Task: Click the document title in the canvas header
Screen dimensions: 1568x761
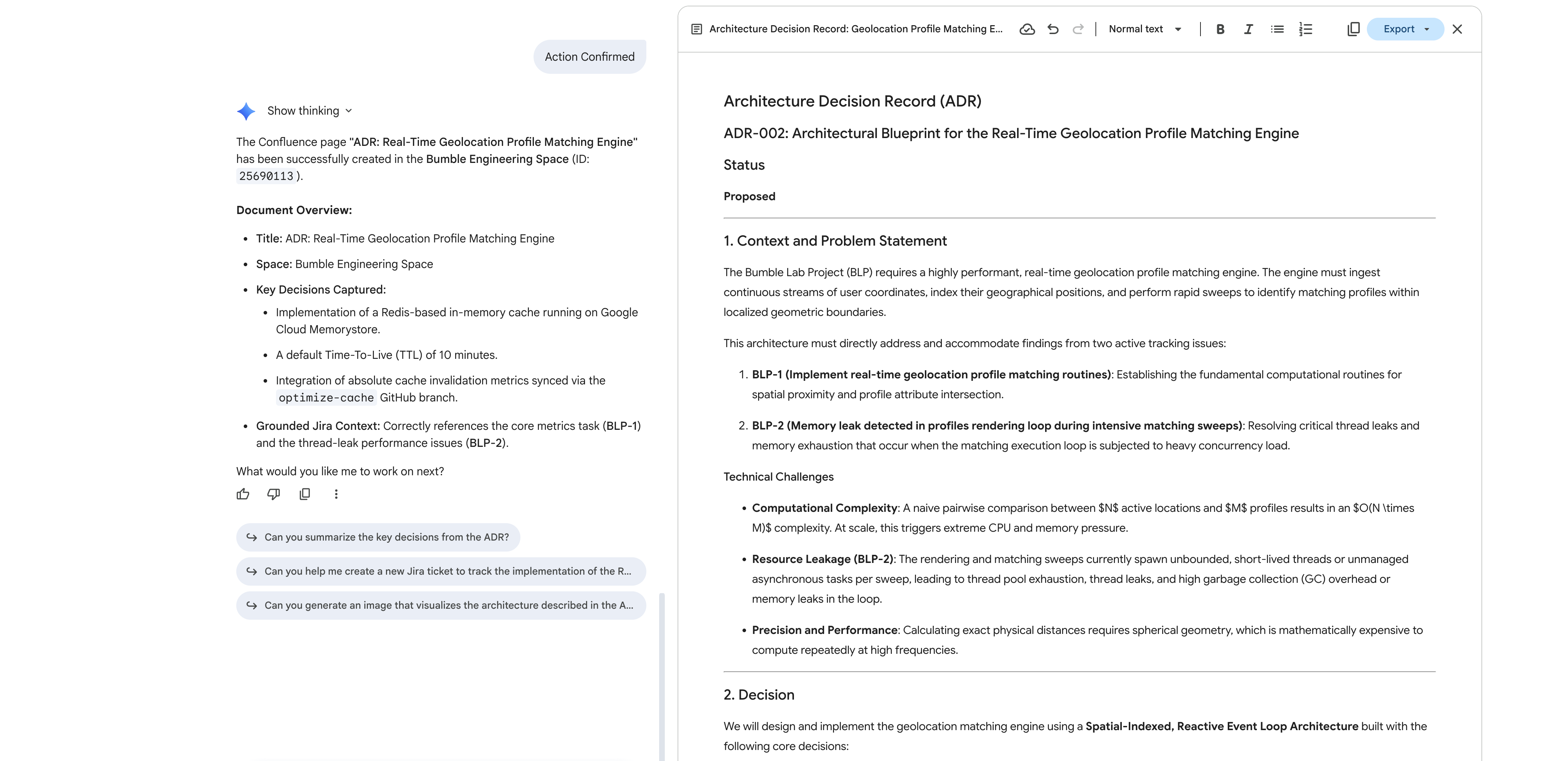Action: [x=855, y=29]
